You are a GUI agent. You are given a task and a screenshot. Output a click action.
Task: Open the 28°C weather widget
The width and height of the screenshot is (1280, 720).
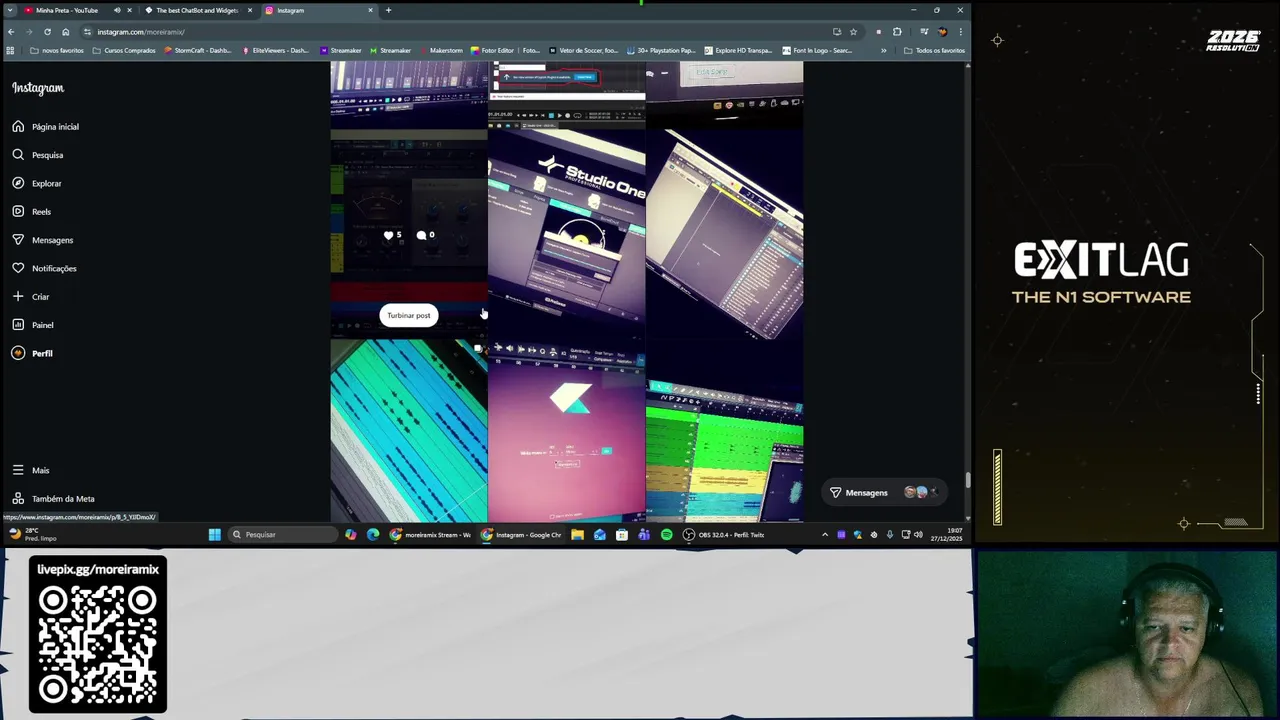tap(32, 535)
